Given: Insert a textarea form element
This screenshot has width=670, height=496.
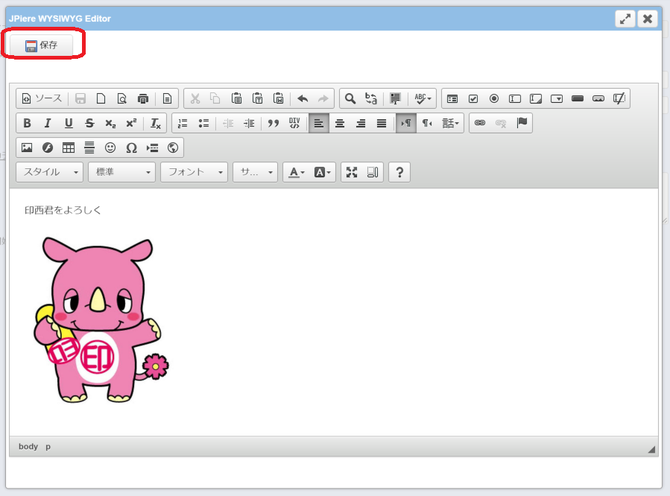Looking at the screenshot, I should tap(536, 99).
